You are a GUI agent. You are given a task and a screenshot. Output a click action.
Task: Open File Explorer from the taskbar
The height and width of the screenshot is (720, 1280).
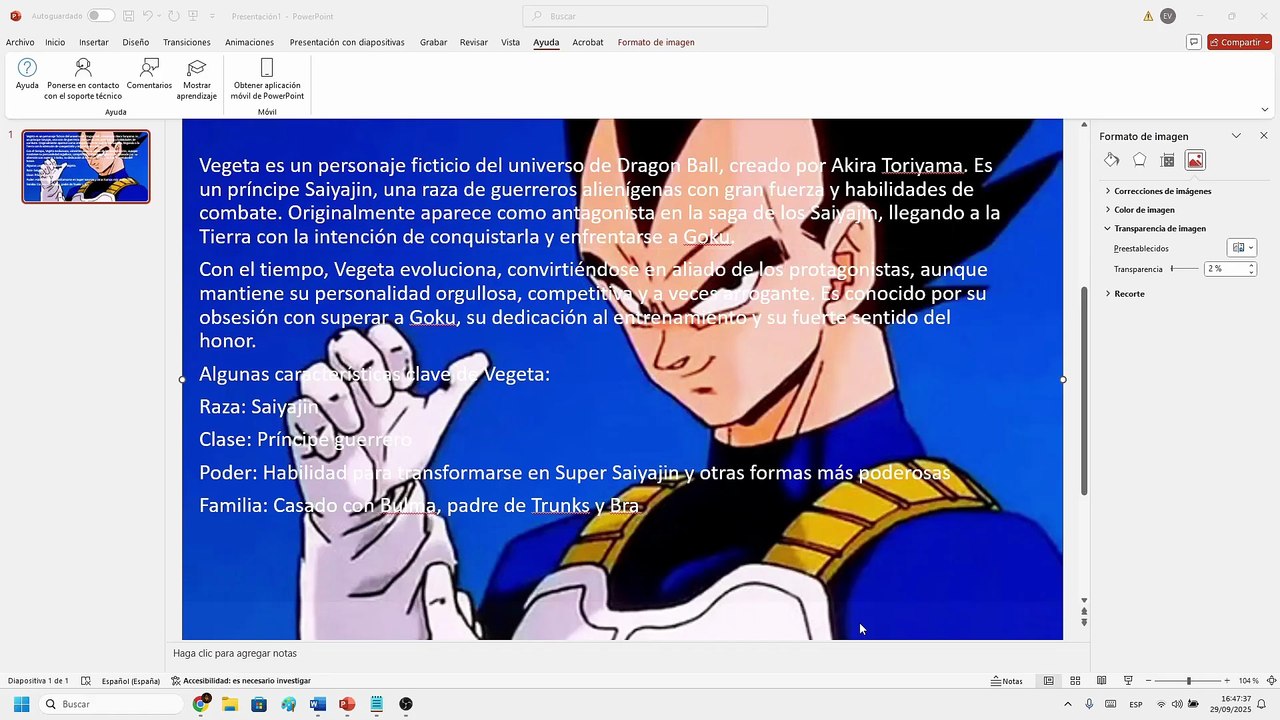(x=230, y=704)
